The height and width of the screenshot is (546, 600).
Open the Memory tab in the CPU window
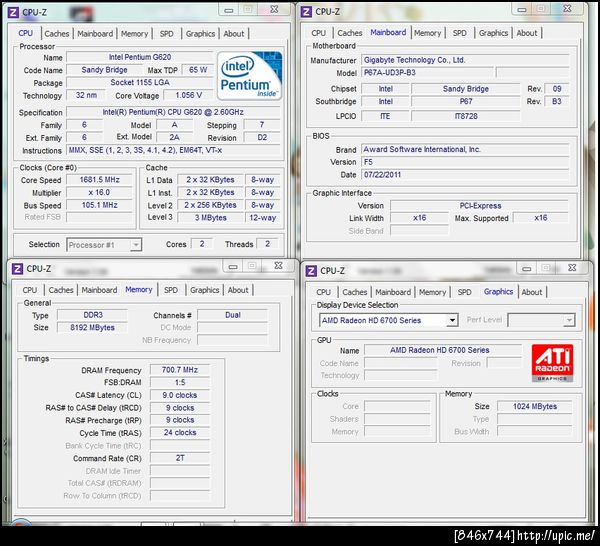pyautogui.click(x=134, y=34)
